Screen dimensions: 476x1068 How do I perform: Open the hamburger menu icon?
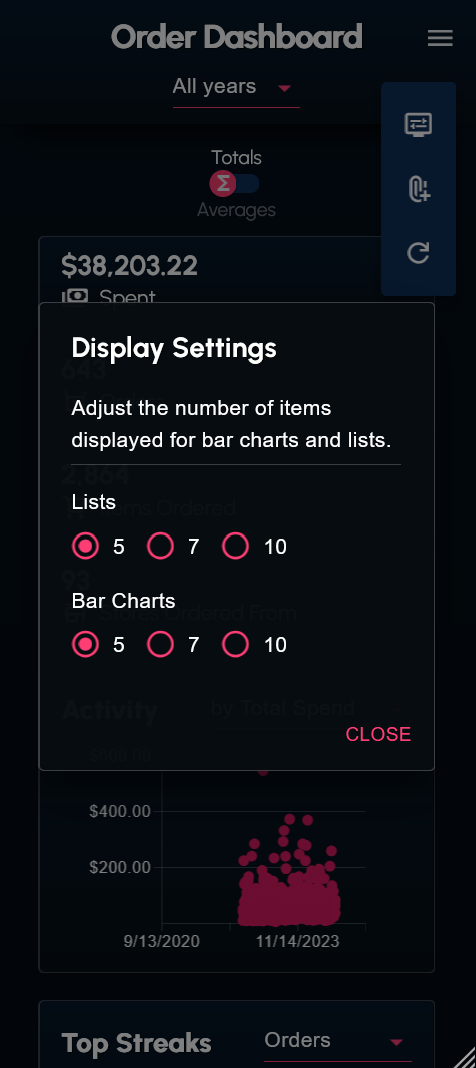coord(440,38)
